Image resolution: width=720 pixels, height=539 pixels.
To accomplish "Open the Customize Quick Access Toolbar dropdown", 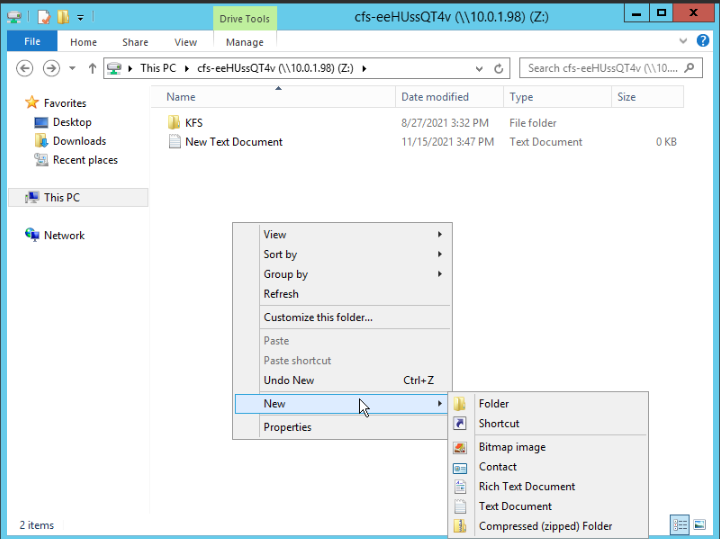I will pyautogui.click(x=80, y=18).
